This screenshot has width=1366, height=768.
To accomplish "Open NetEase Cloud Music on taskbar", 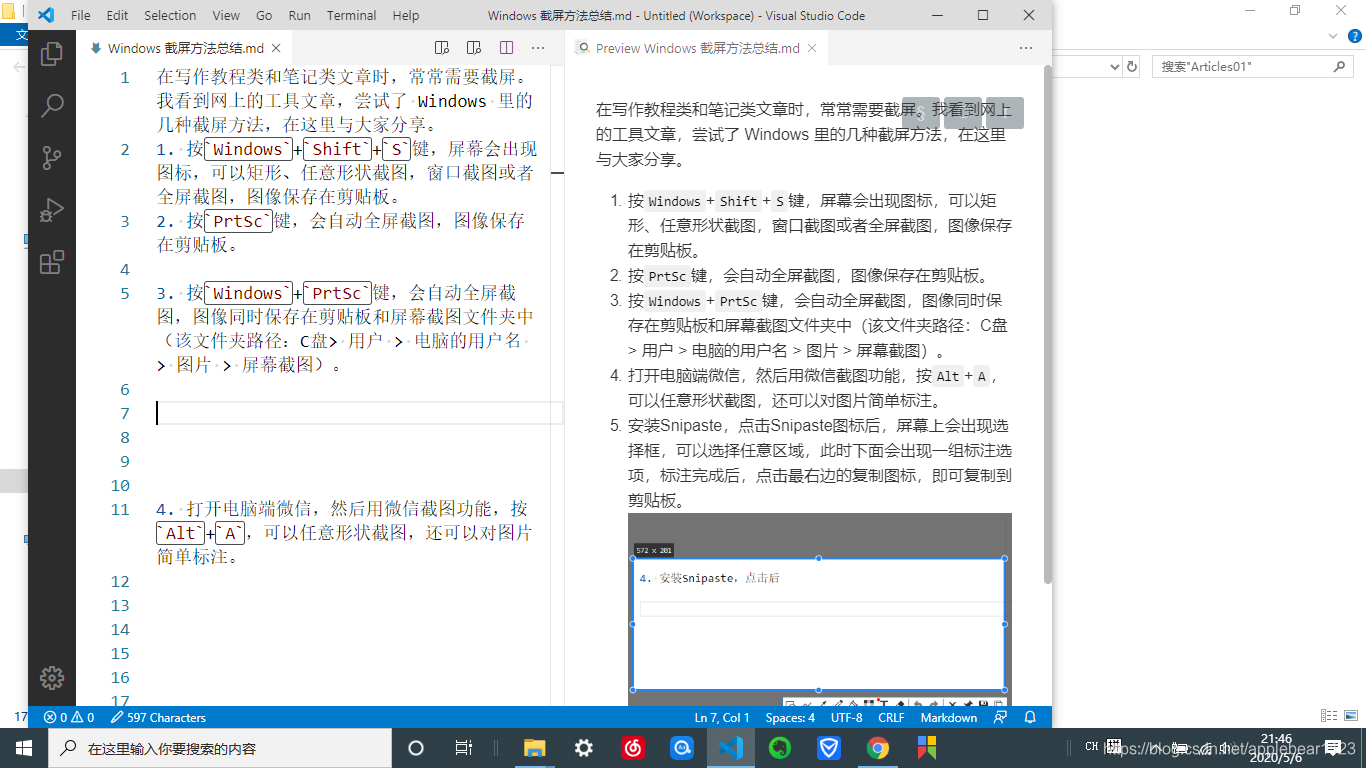I will 633,747.
